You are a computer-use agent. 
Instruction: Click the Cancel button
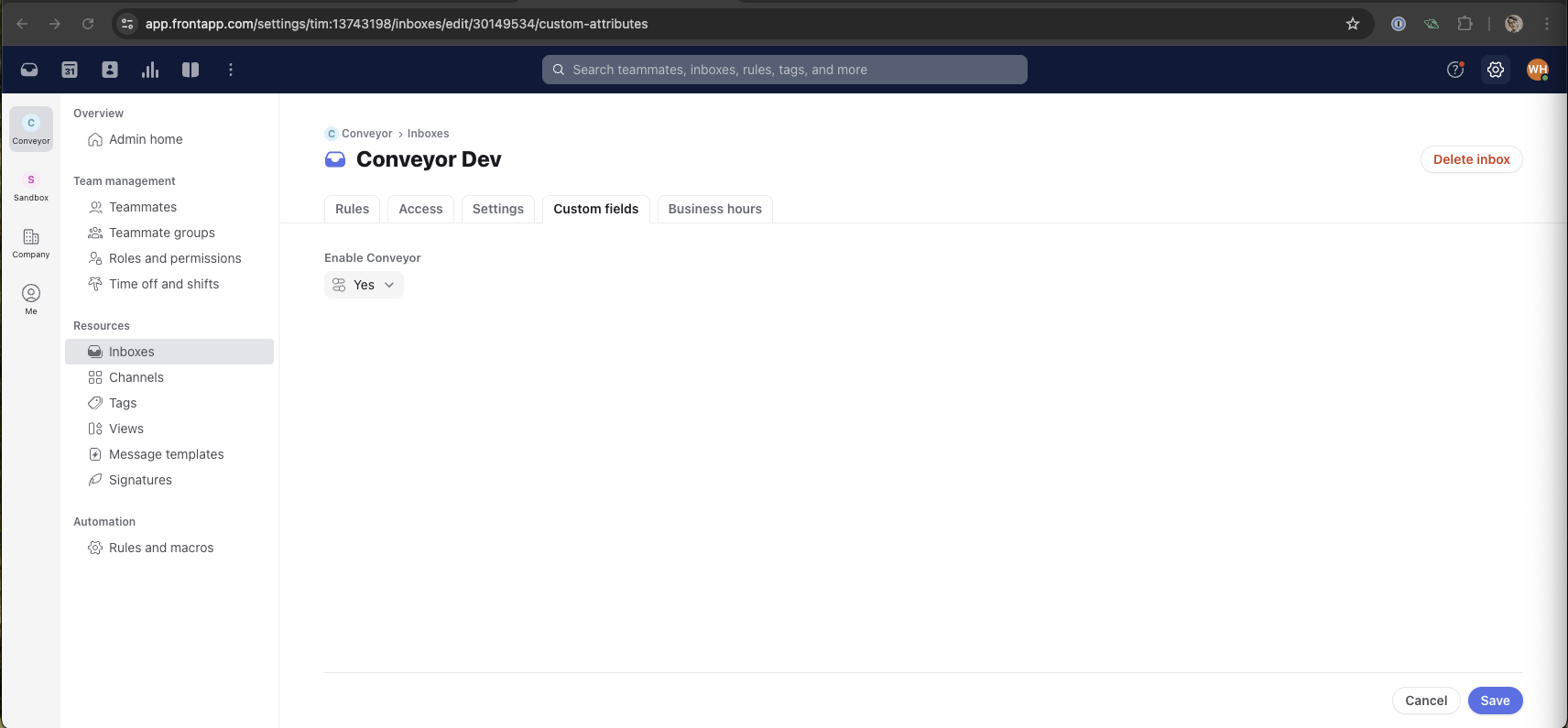pyautogui.click(x=1426, y=701)
